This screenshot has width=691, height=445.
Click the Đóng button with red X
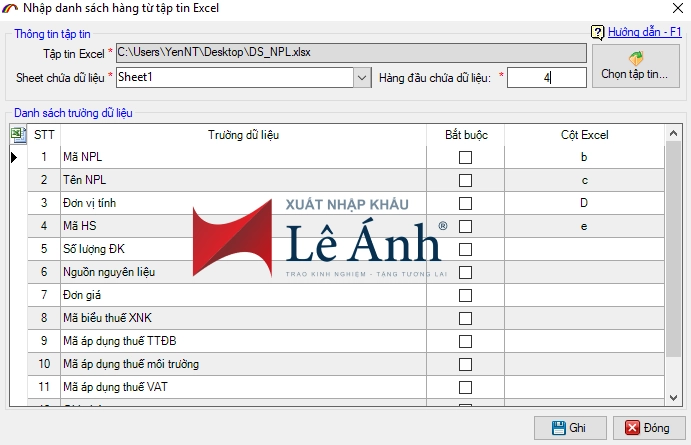click(x=647, y=427)
